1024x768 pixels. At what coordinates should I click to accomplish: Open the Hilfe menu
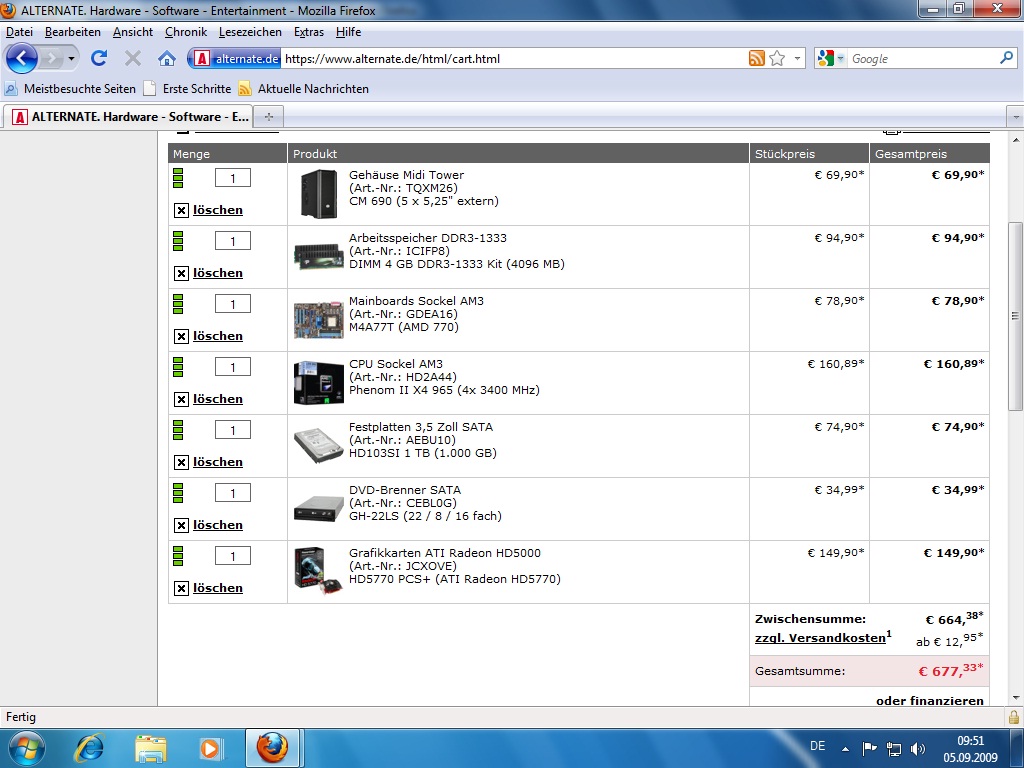(x=348, y=32)
